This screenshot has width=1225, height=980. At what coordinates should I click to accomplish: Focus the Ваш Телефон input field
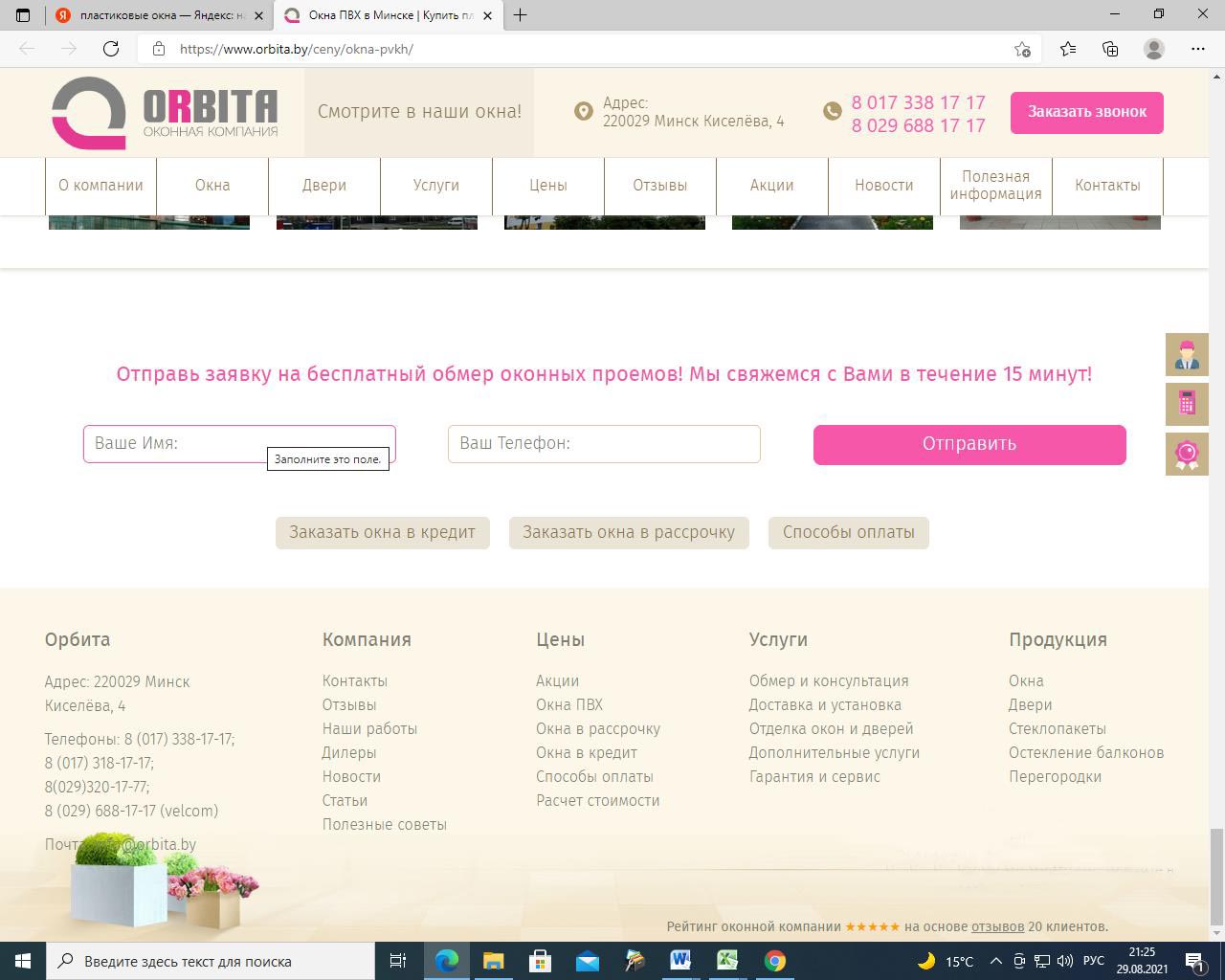pos(603,444)
